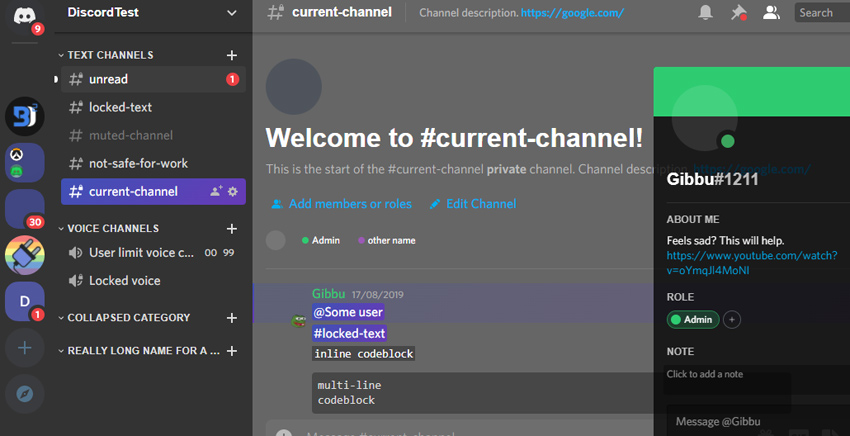Open the muted-channel
The height and width of the screenshot is (436, 850).
pyautogui.click(x=153, y=136)
